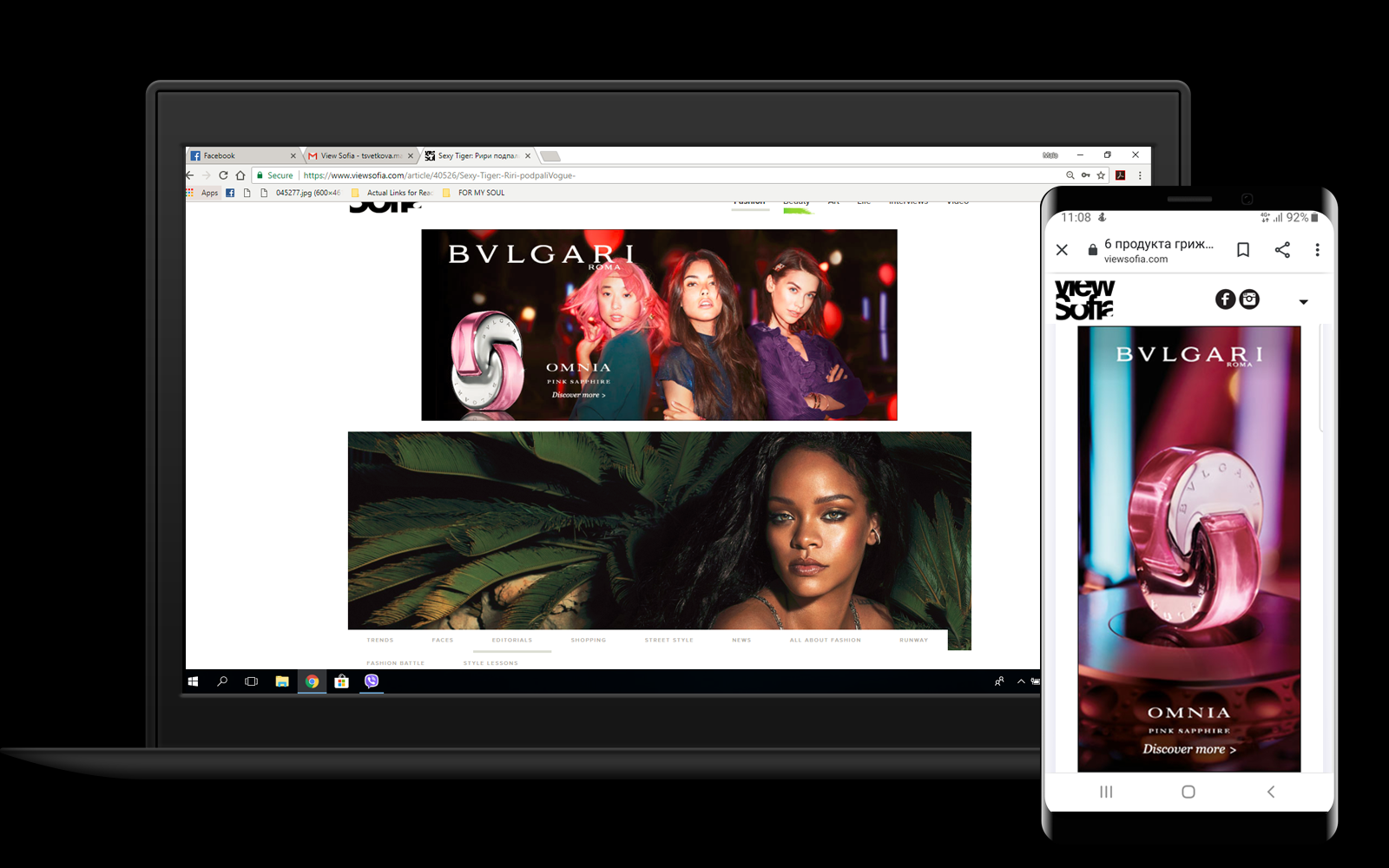Open the ALL ABOUT FASHION link
This screenshot has width=1389, height=868.
click(826, 640)
